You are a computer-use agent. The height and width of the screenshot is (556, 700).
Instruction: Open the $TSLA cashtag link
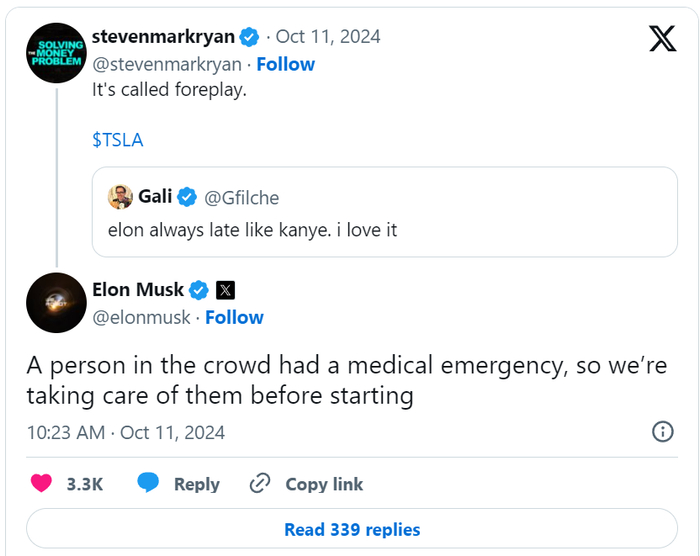pyautogui.click(x=118, y=140)
